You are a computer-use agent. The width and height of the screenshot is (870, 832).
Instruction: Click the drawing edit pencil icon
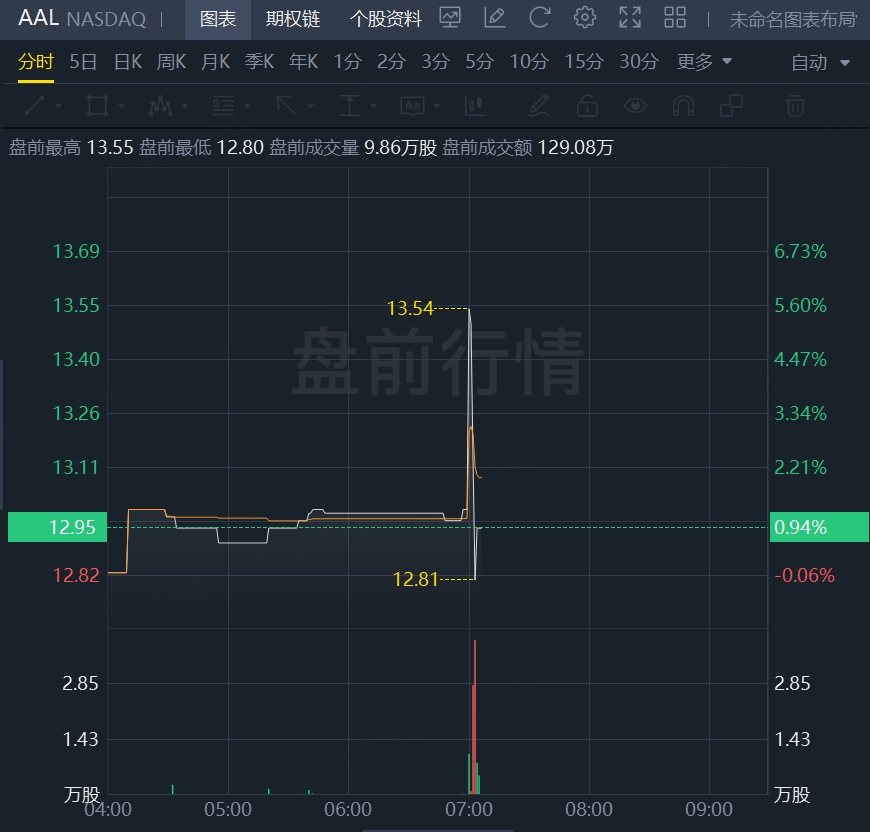pyautogui.click(x=494, y=18)
